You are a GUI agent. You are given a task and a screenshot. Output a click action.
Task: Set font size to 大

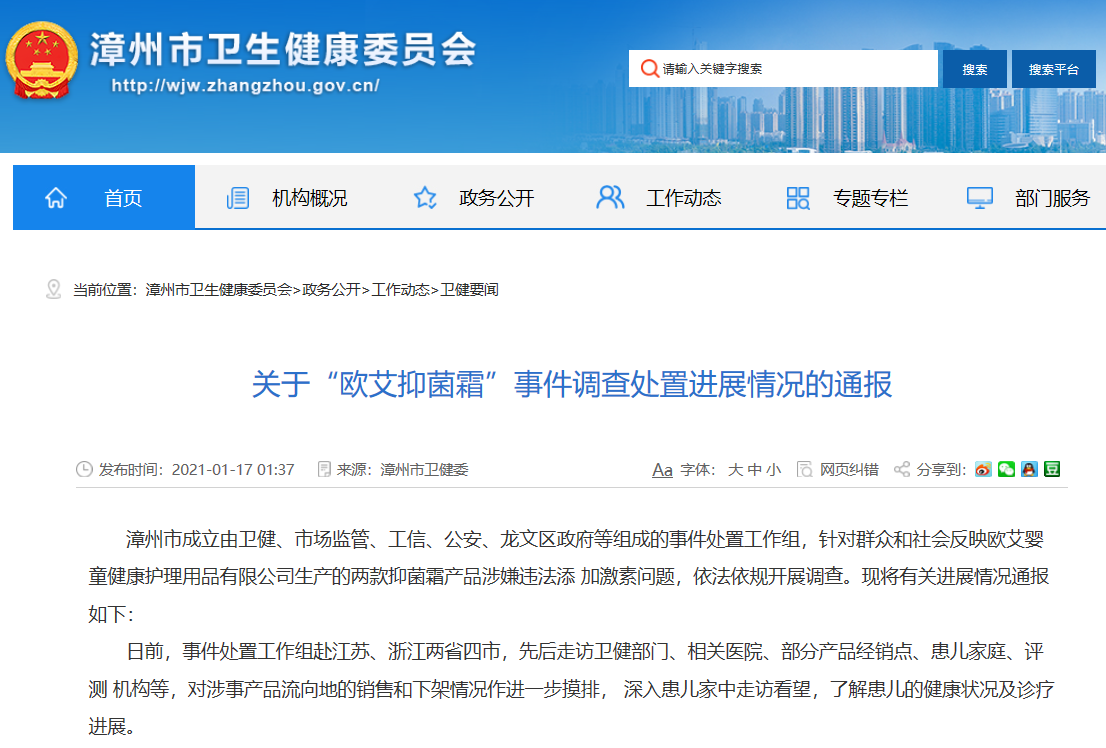(x=735, y=470)
